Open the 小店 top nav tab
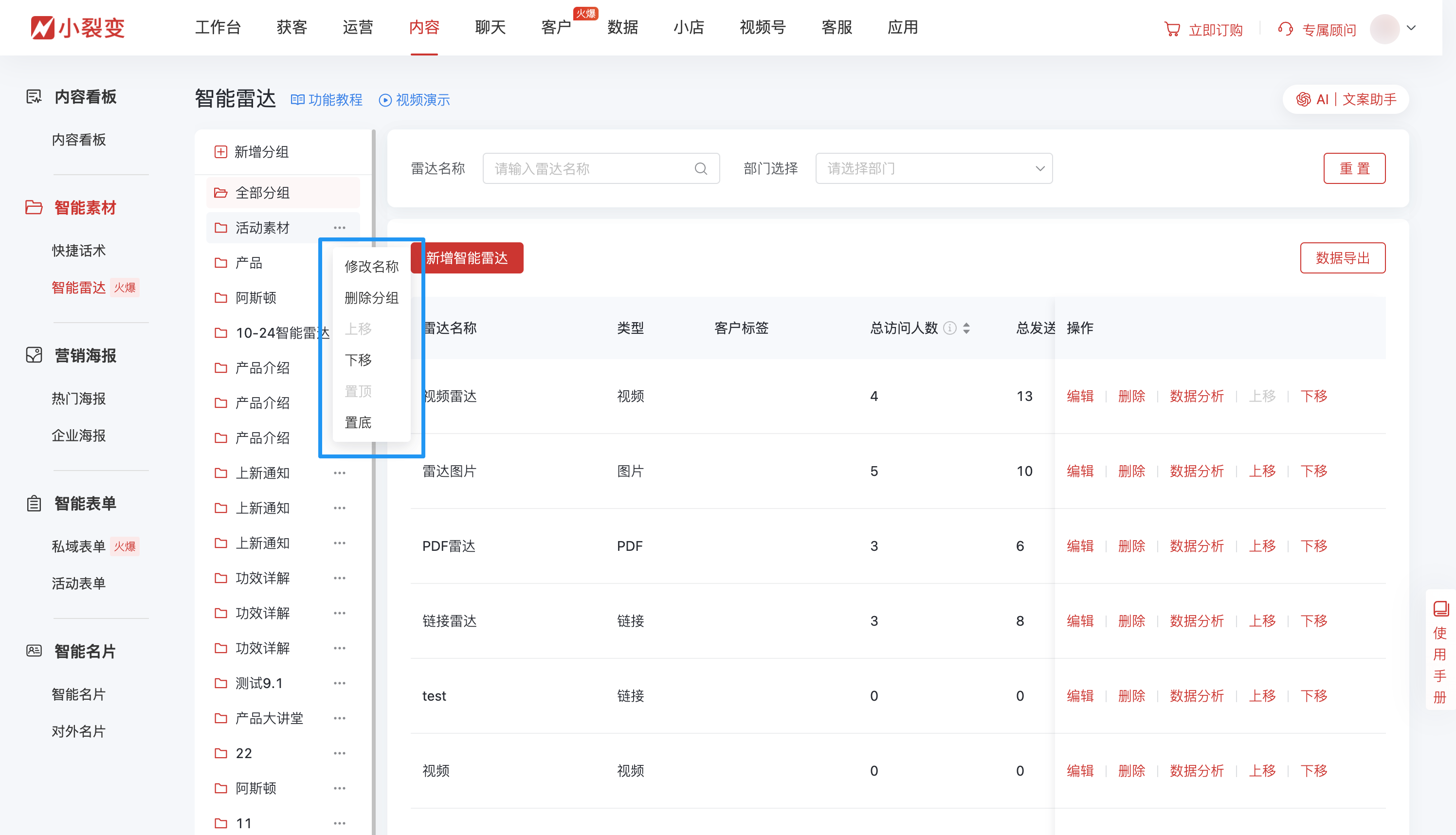The width and height of the screenshot is (1456, 835). click(689, 27)
